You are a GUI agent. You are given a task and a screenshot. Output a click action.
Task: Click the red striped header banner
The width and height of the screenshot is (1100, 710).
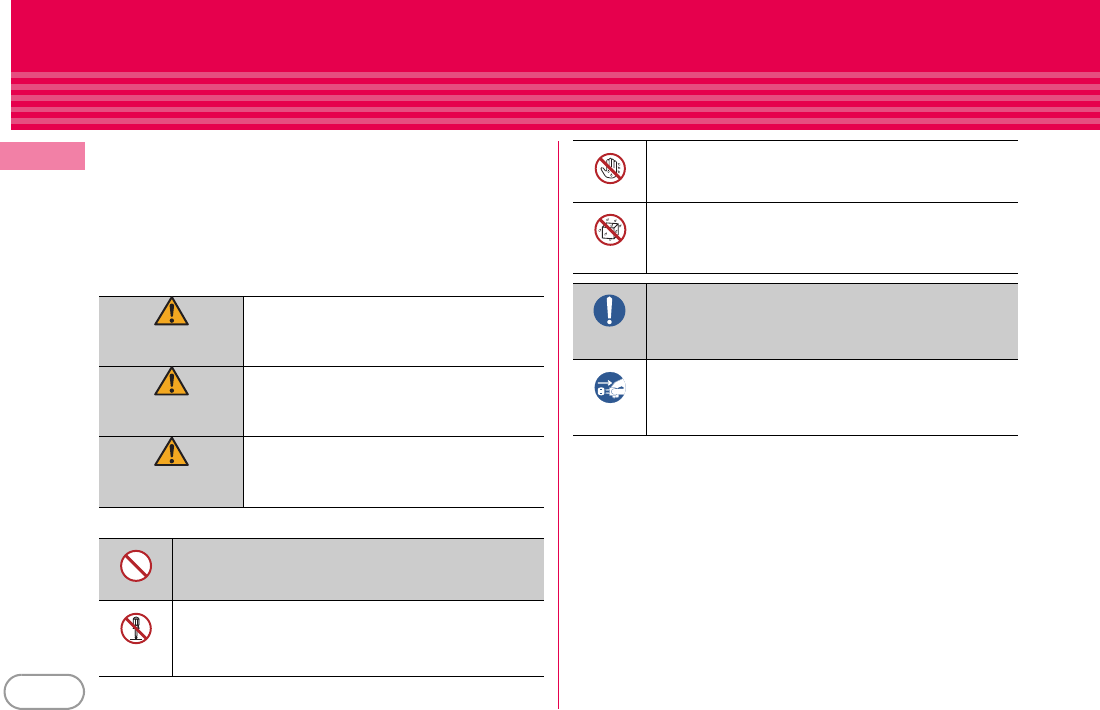550,65
